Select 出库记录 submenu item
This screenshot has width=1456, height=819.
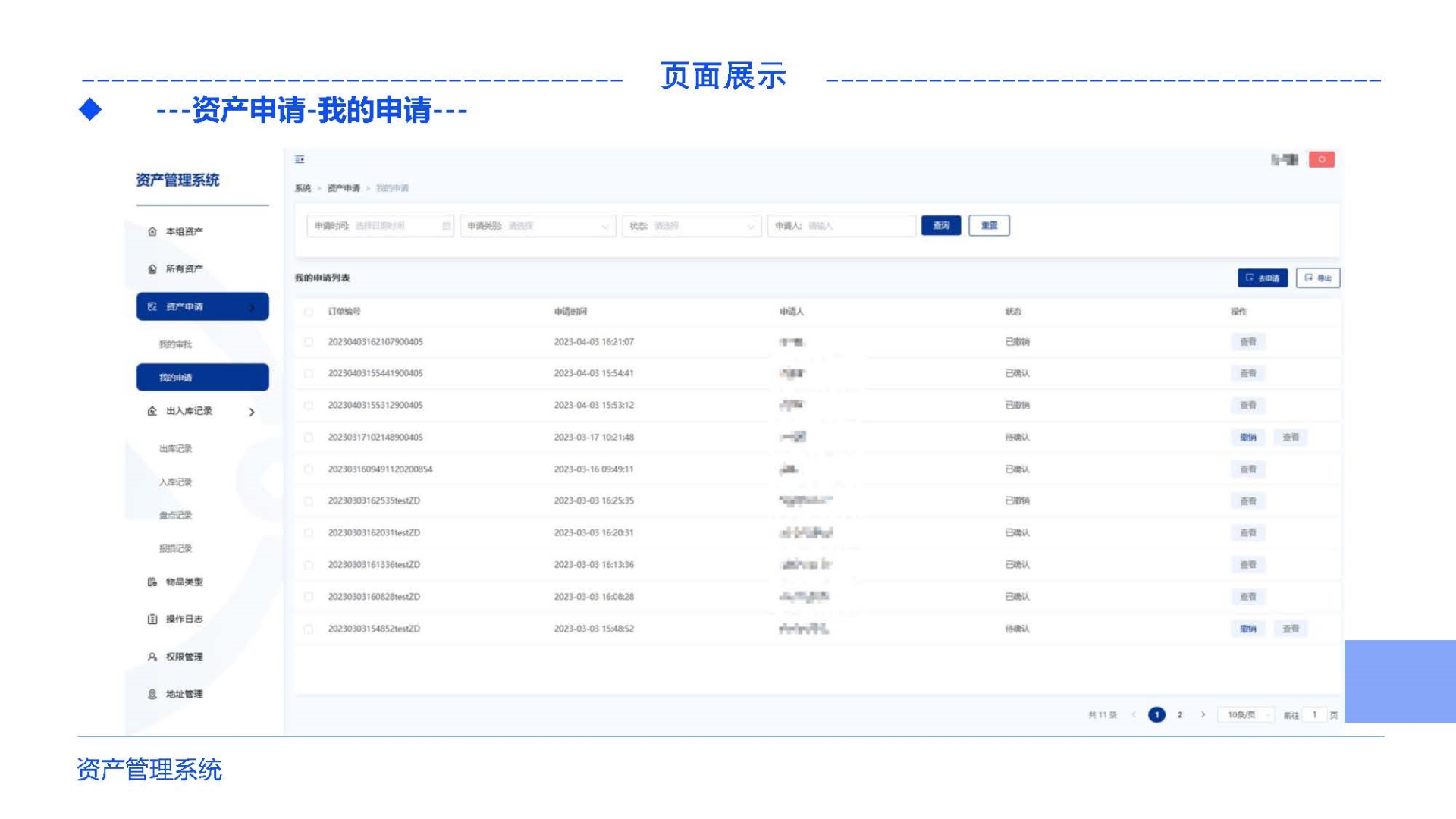click(175, 449)
